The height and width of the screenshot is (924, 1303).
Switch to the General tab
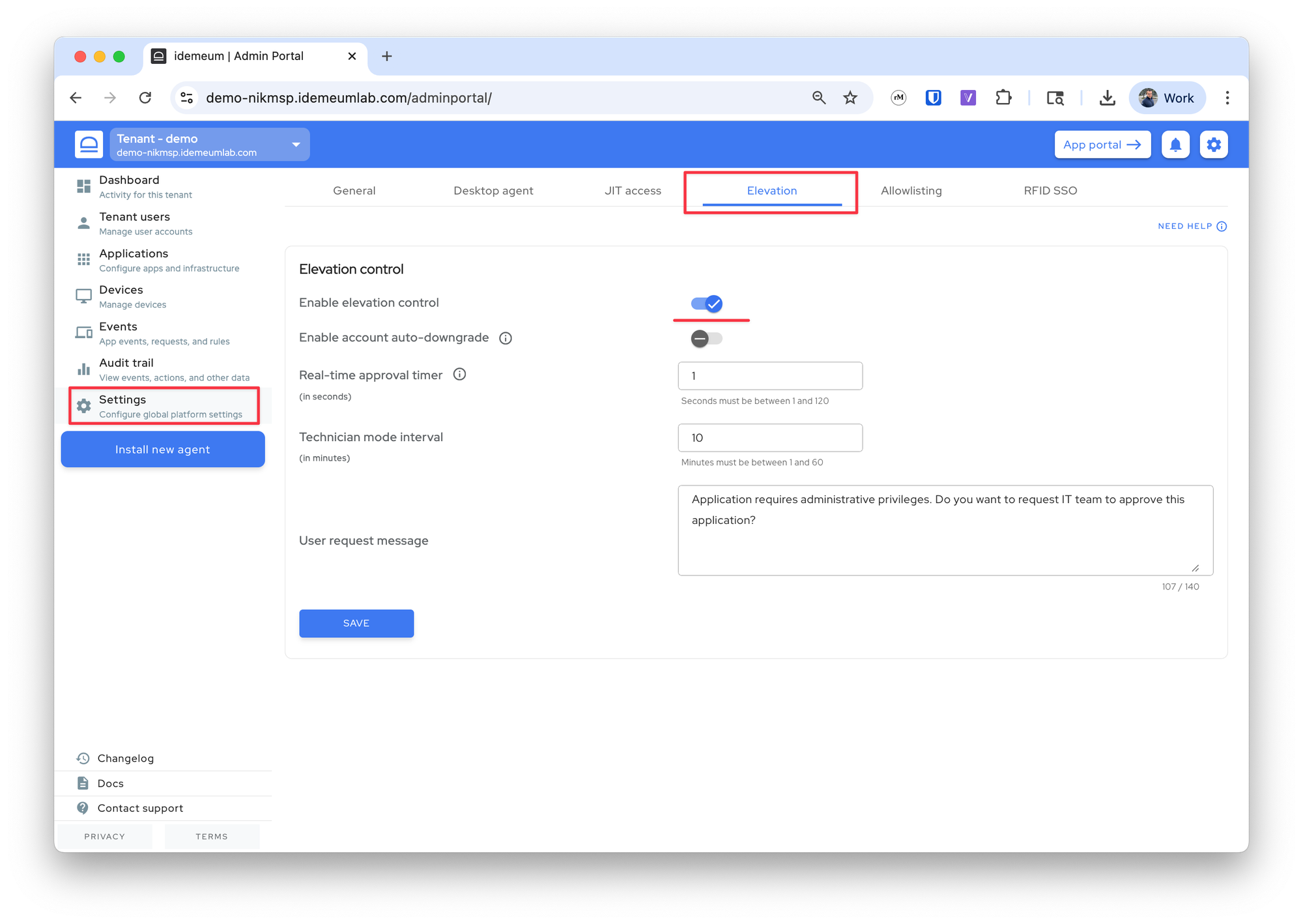pos(354,191)
